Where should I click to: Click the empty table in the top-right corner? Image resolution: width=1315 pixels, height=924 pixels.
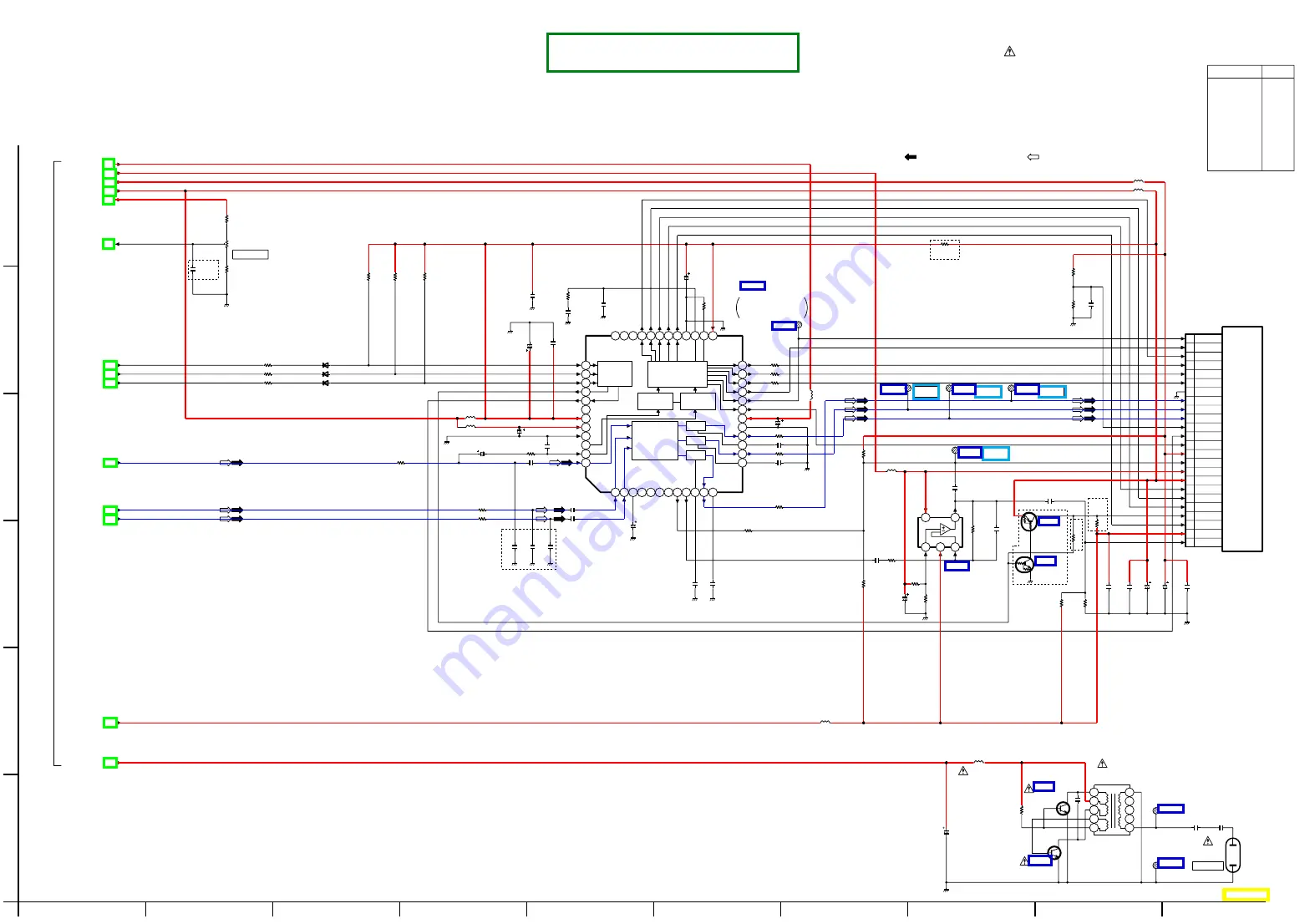coord(1251,118)
